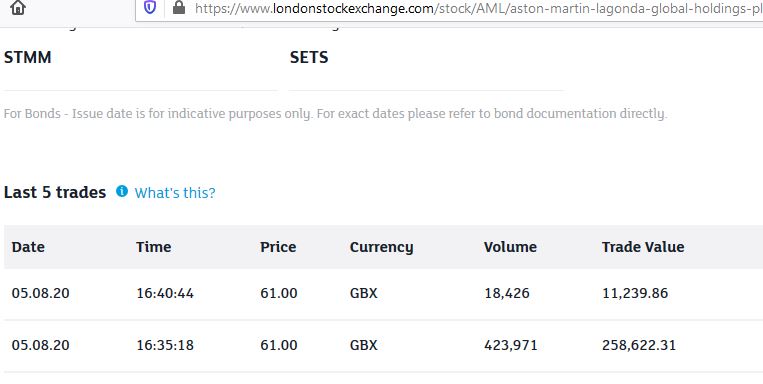
Task: Click volume figure 18,426
Action: point(507,293)
